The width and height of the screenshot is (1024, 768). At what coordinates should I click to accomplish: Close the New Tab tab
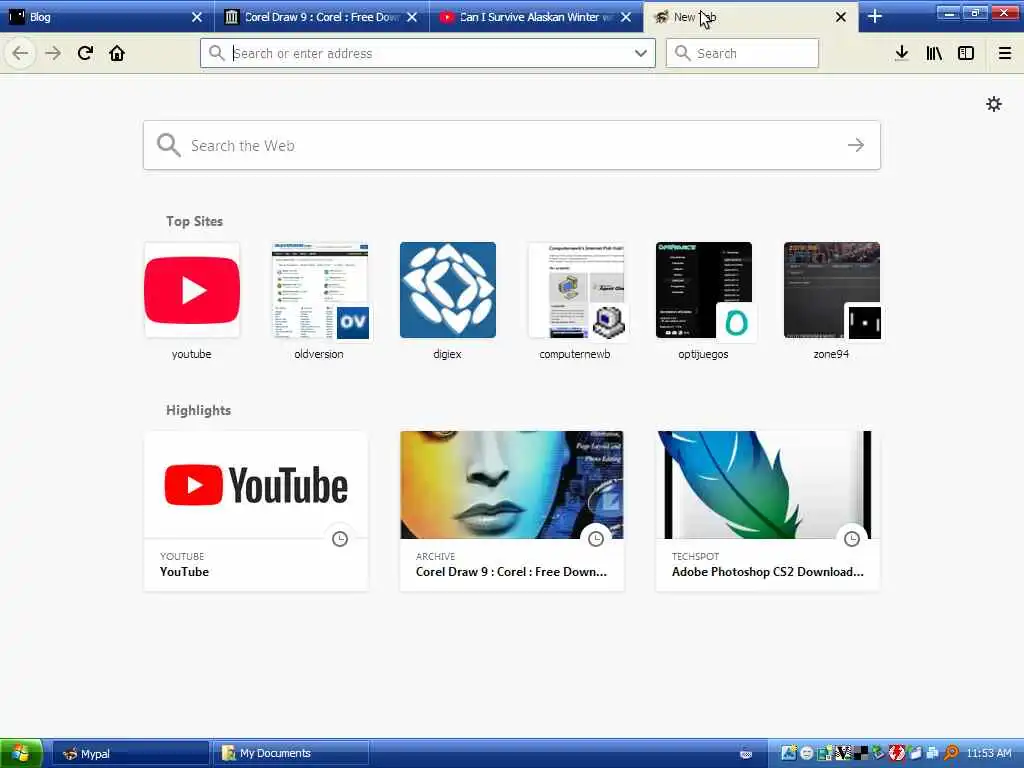[841, 17]
